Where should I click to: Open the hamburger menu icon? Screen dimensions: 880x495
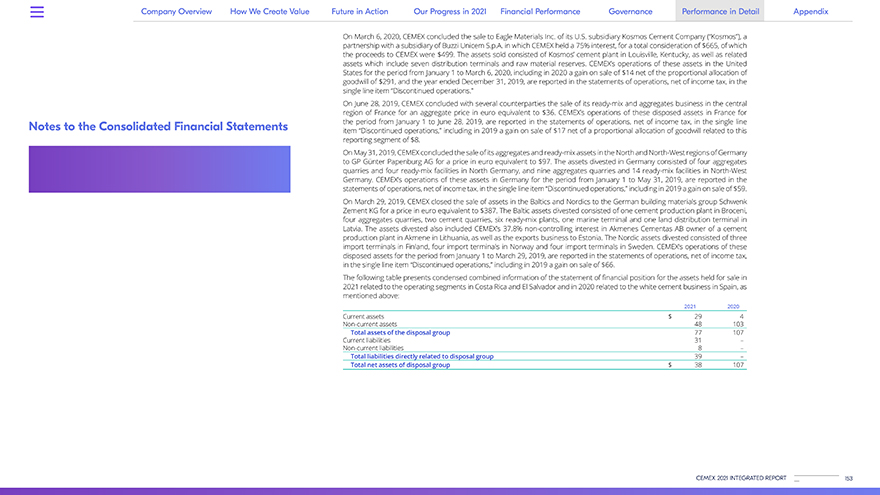pyautogui.click(x=38, y=12)
